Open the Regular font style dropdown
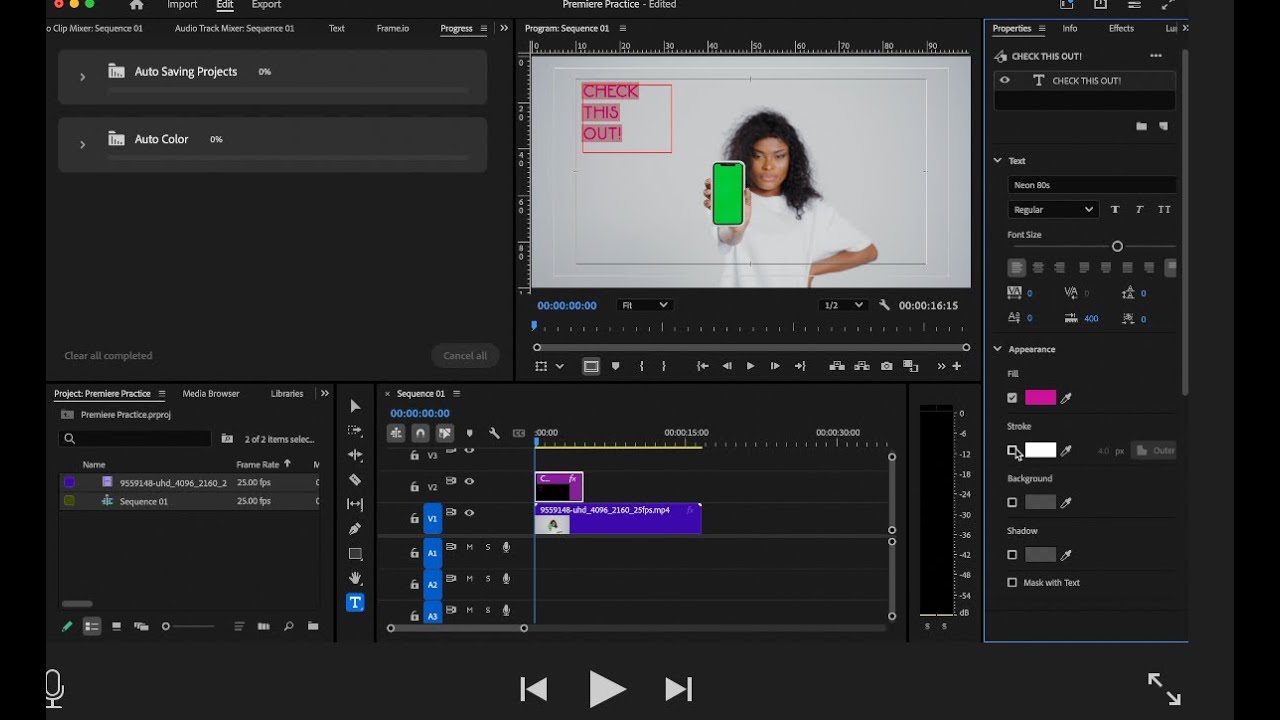1280x720 pixels. (1053, 209)
